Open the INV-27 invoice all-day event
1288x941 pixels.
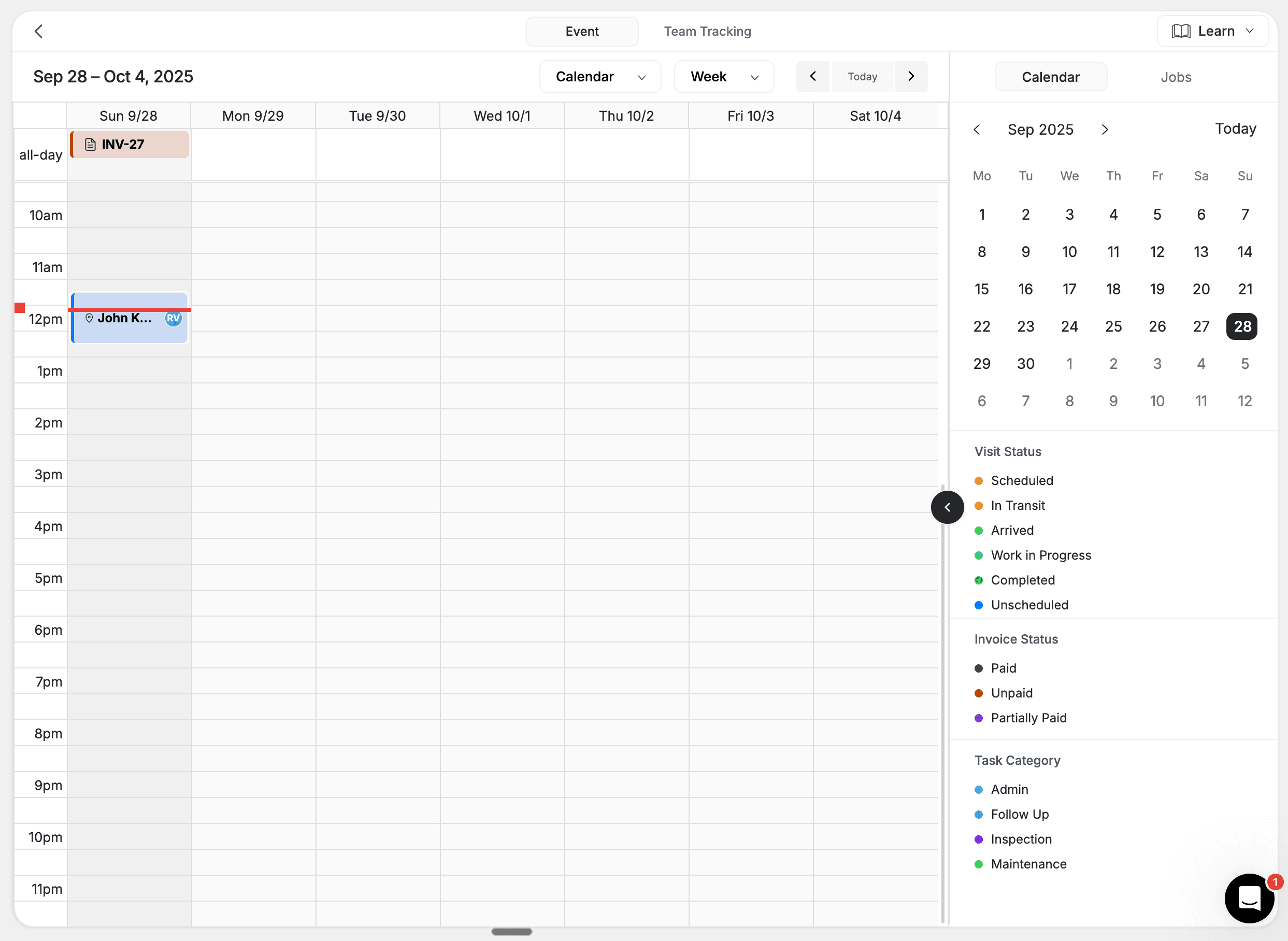click(130, 145)
